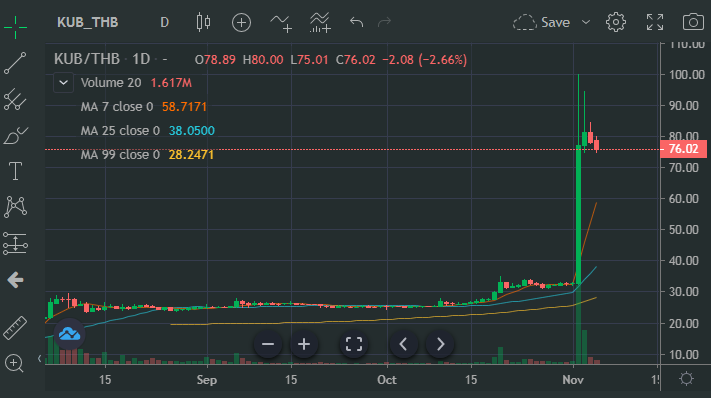711x398 pixels.
Task: Open the pitchfork drawing tools
Action: 15,99
